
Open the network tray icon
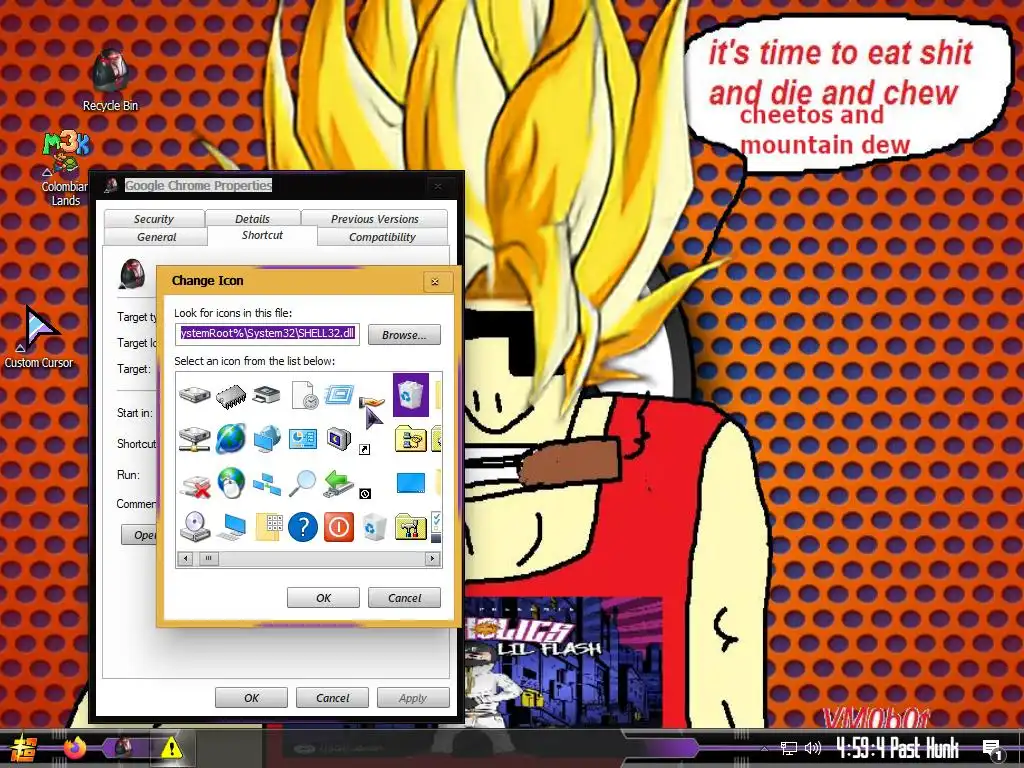(x=789, y=748)
